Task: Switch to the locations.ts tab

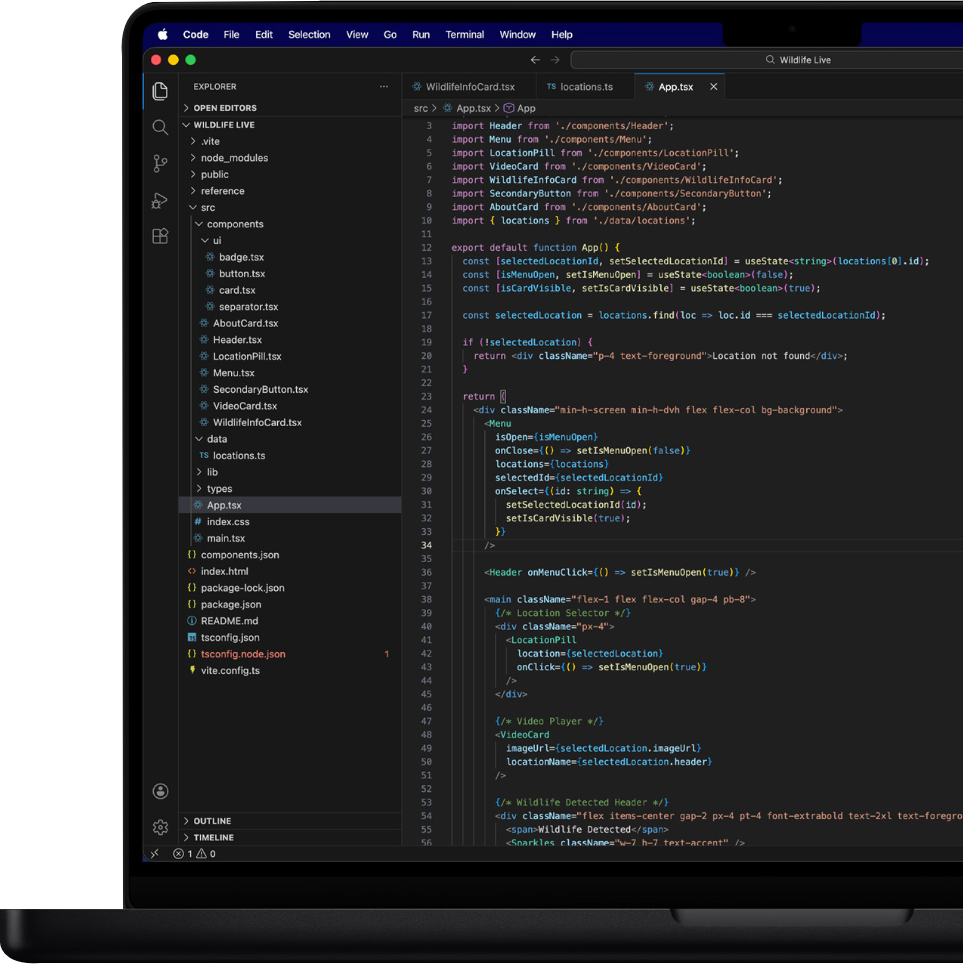Action: tap(584, 87)
